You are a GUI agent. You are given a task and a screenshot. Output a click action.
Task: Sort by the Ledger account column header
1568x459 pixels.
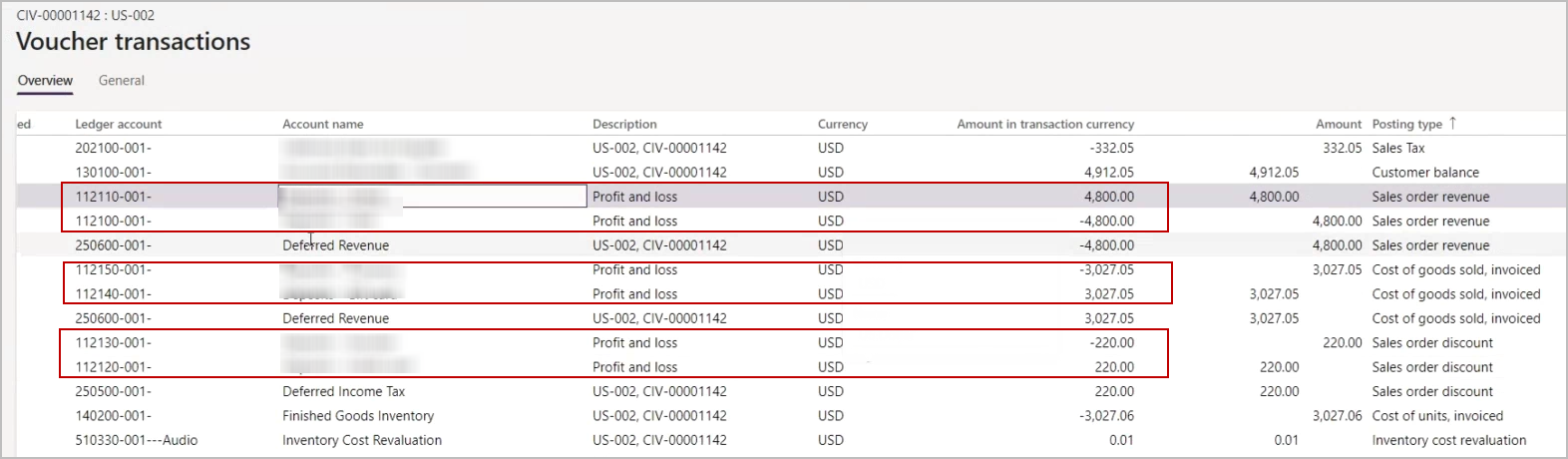coord(118,124)
